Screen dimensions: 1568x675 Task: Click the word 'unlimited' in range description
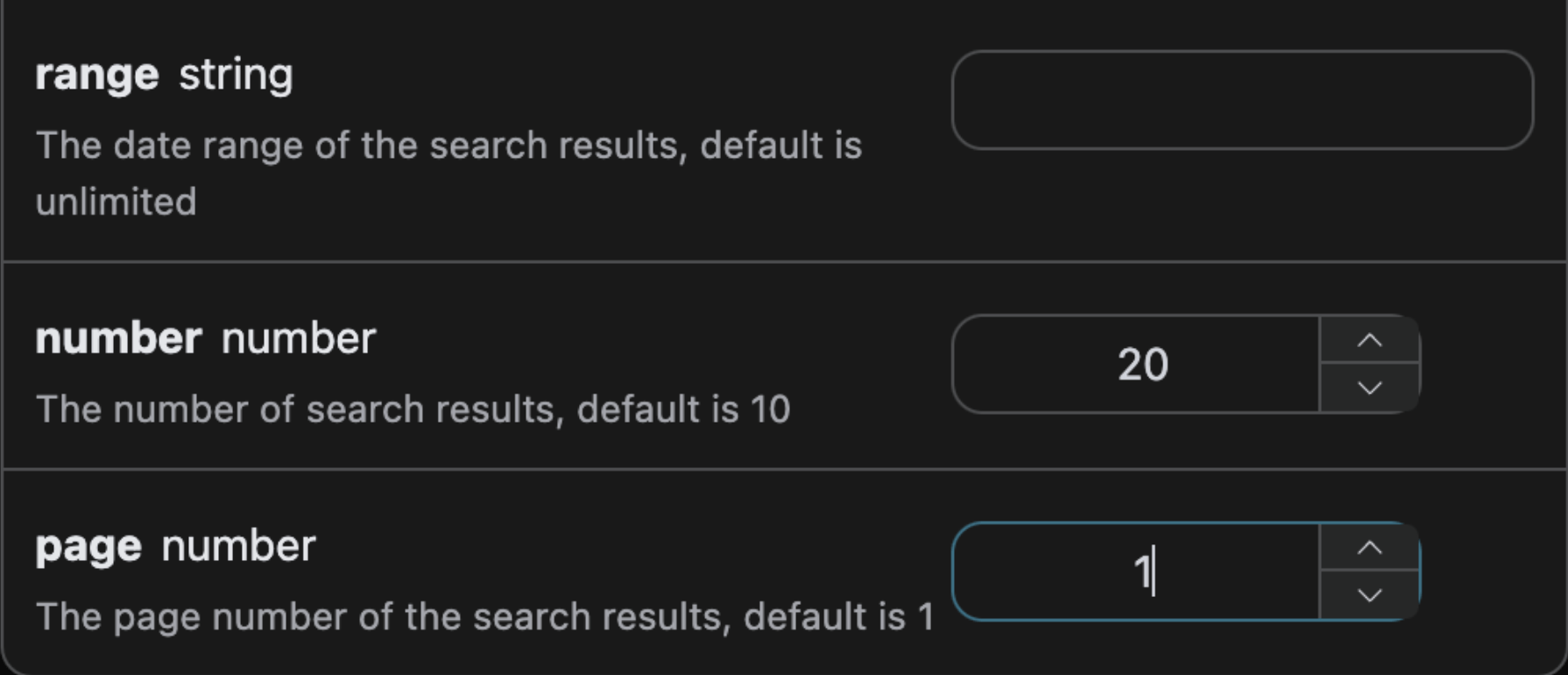coord(116,202)
